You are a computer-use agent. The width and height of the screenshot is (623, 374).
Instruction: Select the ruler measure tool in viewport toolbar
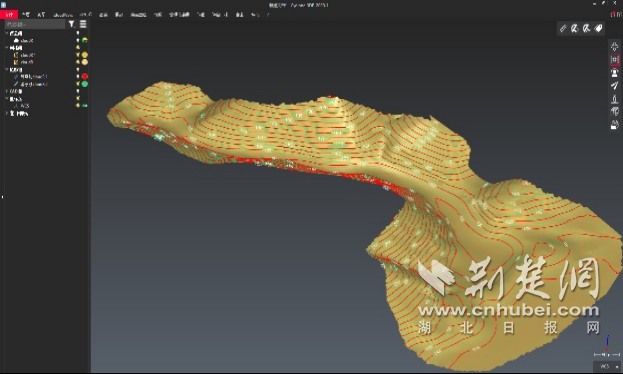coord(563,28)
